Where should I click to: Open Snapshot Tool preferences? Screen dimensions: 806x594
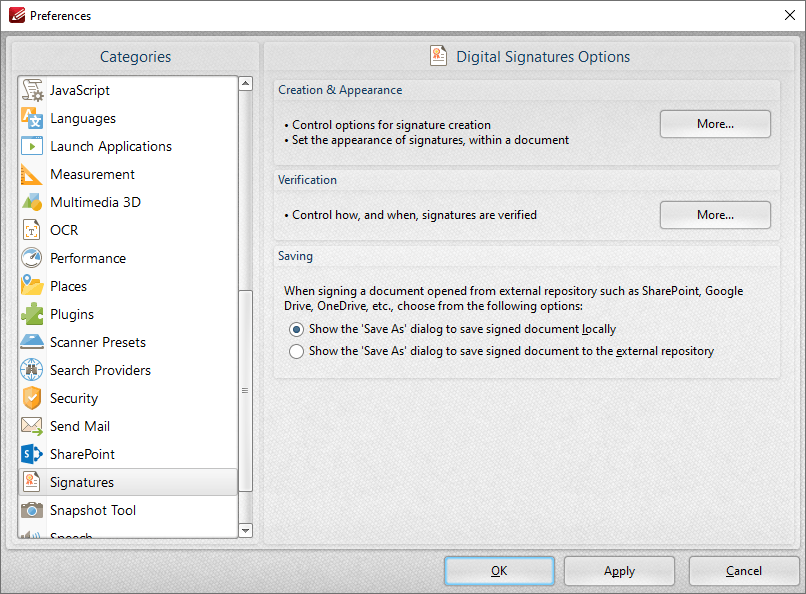[129, 510]
